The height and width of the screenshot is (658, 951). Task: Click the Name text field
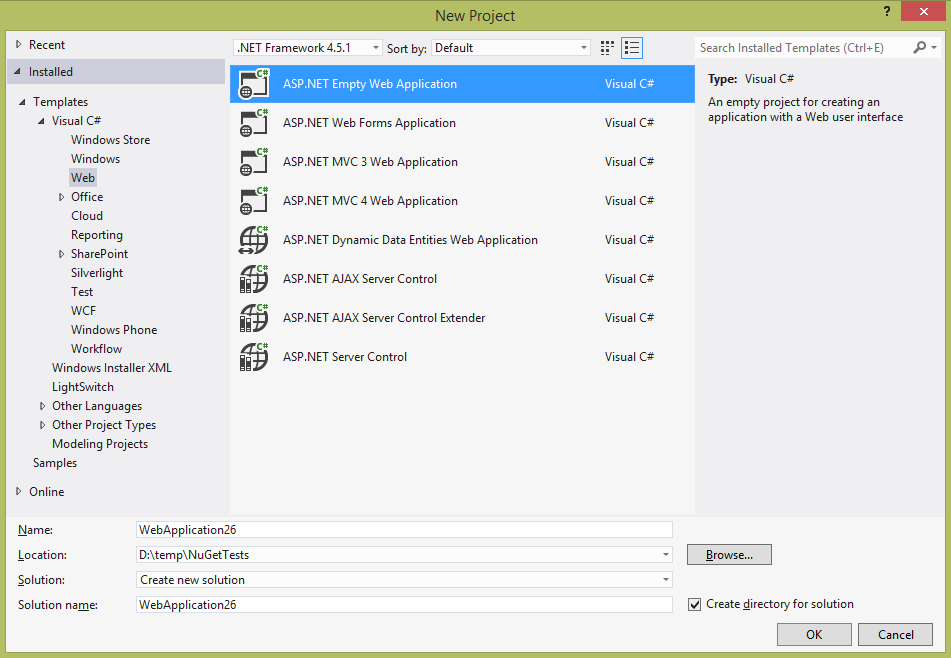coord(405,529)
